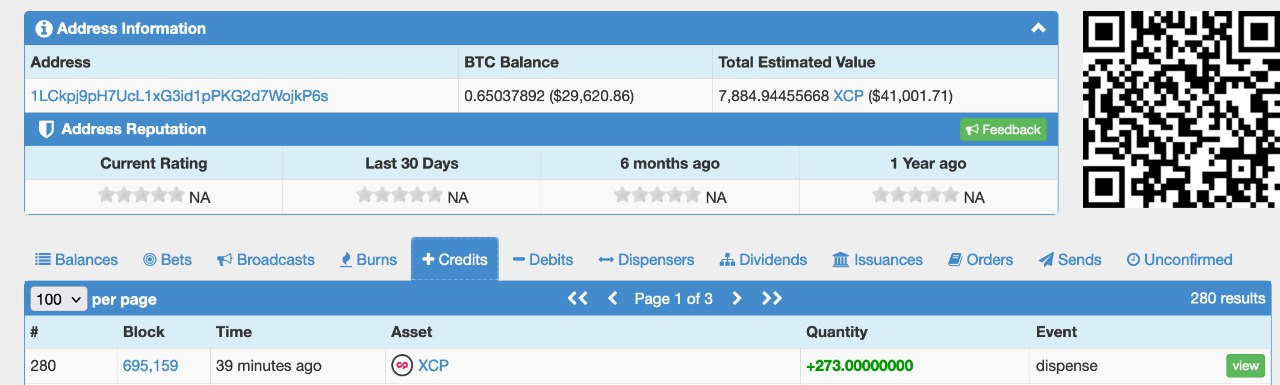Click the Current Rating stars
This screenshot has width=1280, height=385.
[141, 196]
